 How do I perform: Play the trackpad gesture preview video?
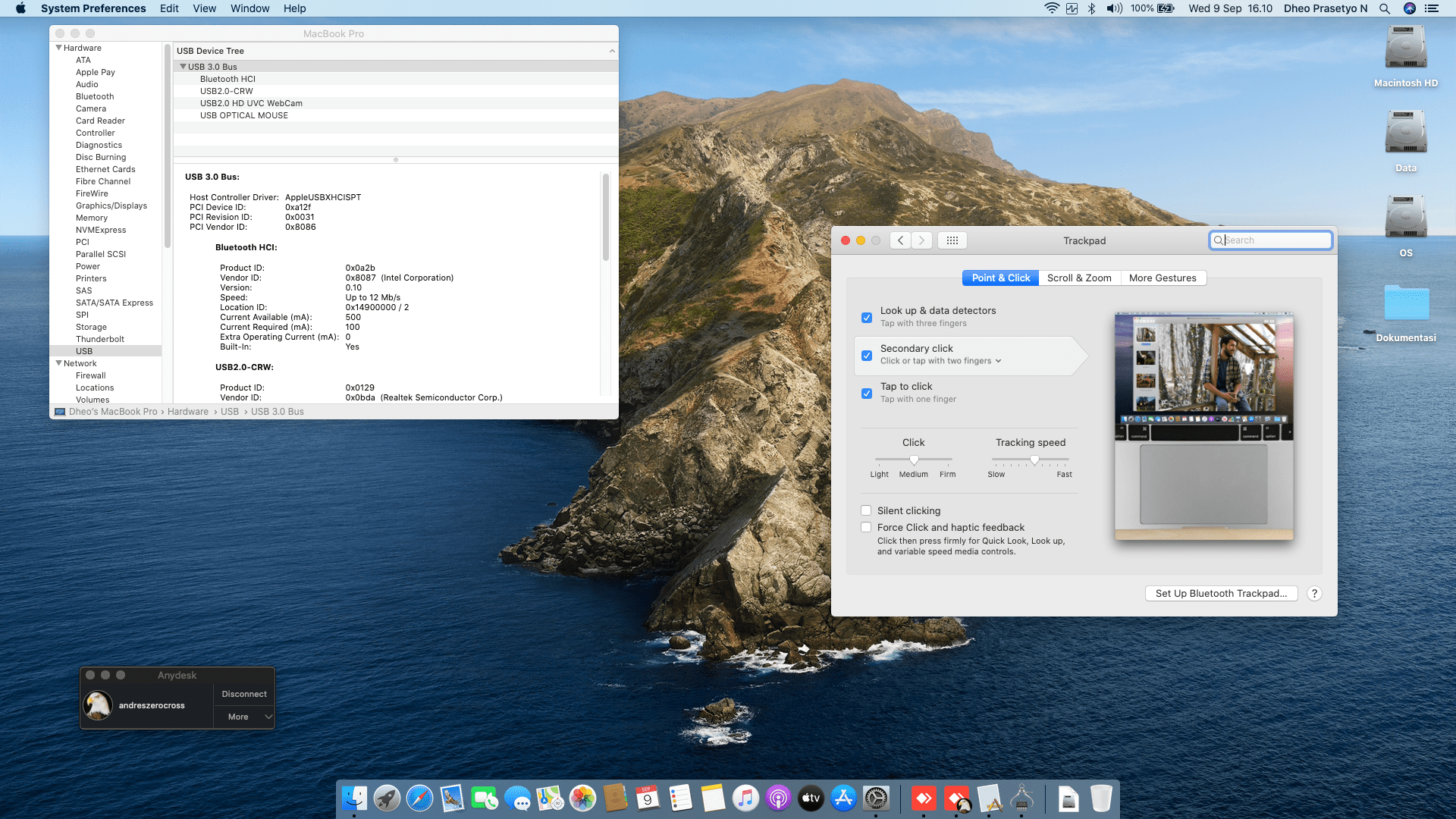click(x=1203, y=425)
